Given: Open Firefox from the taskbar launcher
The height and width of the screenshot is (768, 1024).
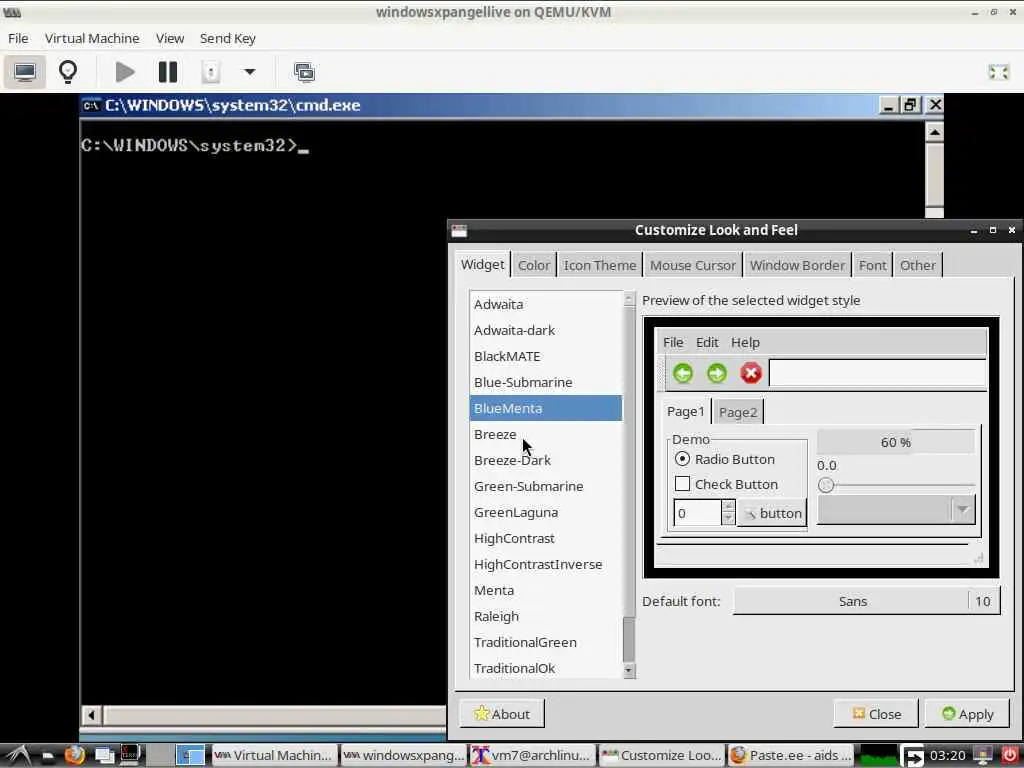Looking at the screenshot, I should (74, 756).
